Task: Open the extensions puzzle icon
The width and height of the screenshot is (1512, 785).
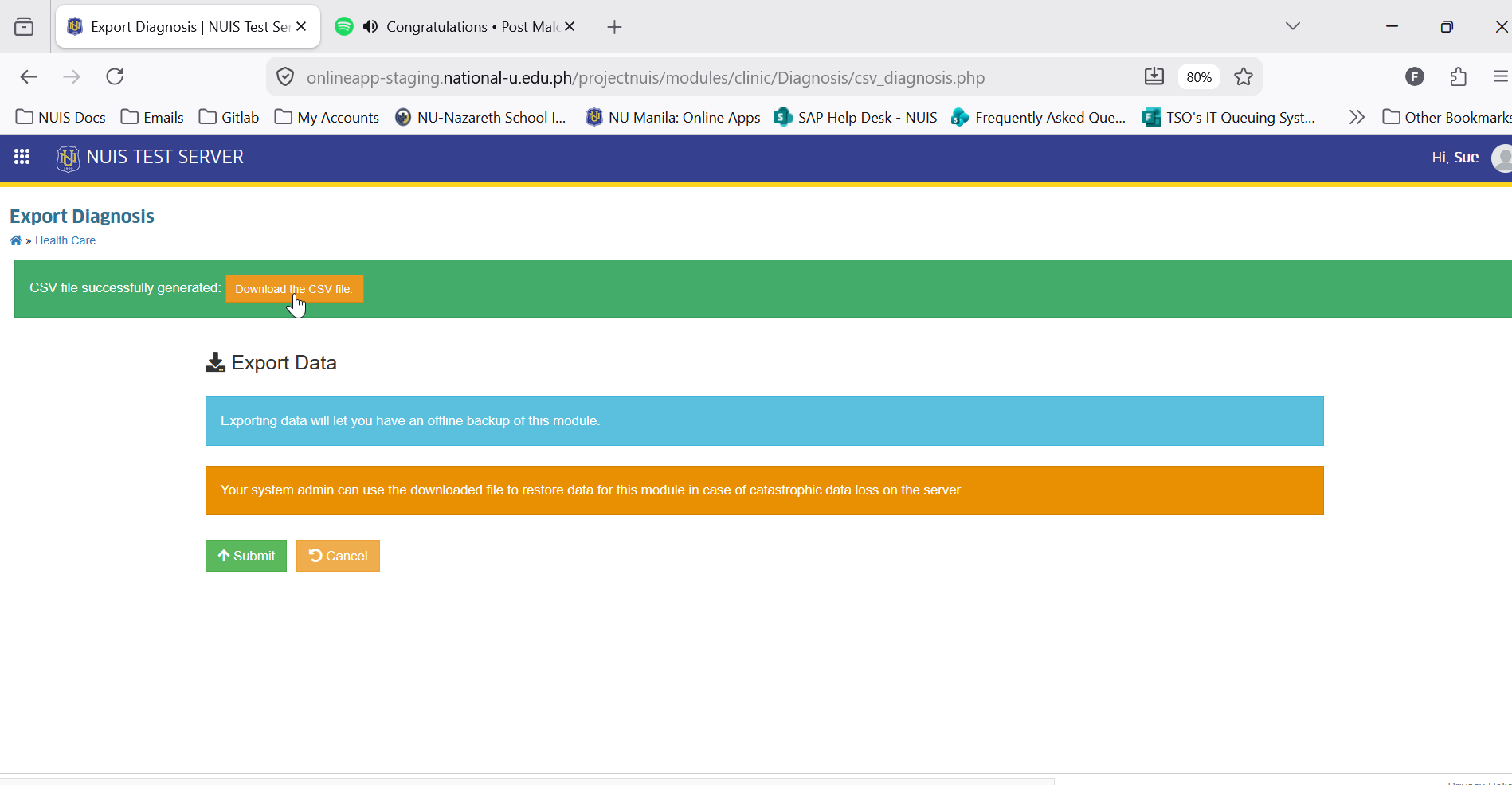Action: click(1459, 76)
